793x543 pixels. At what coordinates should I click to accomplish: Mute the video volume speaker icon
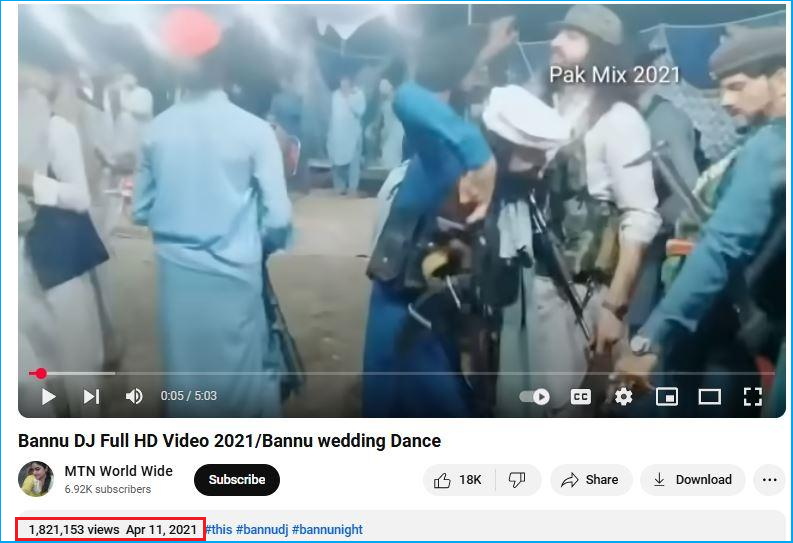134,397
